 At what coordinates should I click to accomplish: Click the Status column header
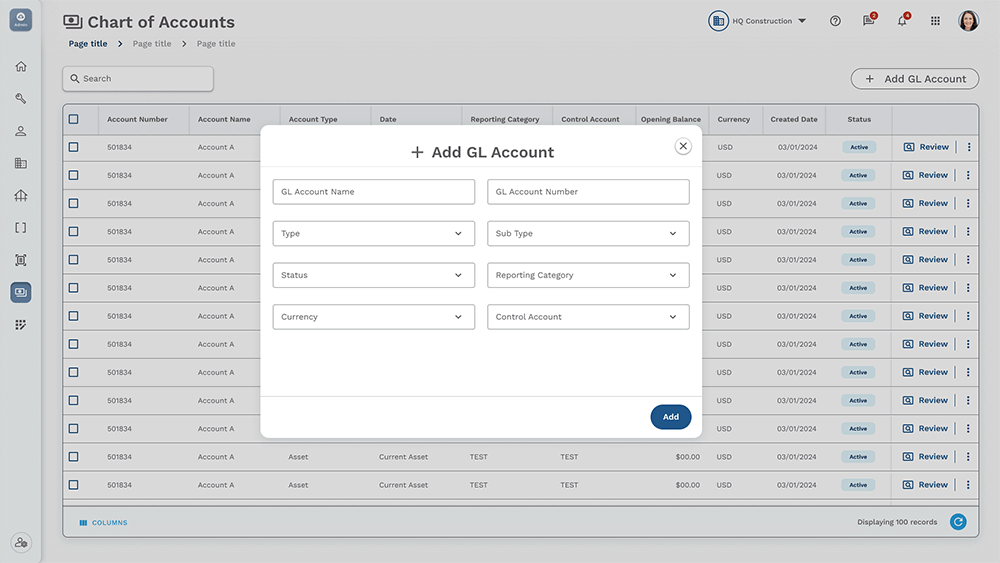[859, 119]
